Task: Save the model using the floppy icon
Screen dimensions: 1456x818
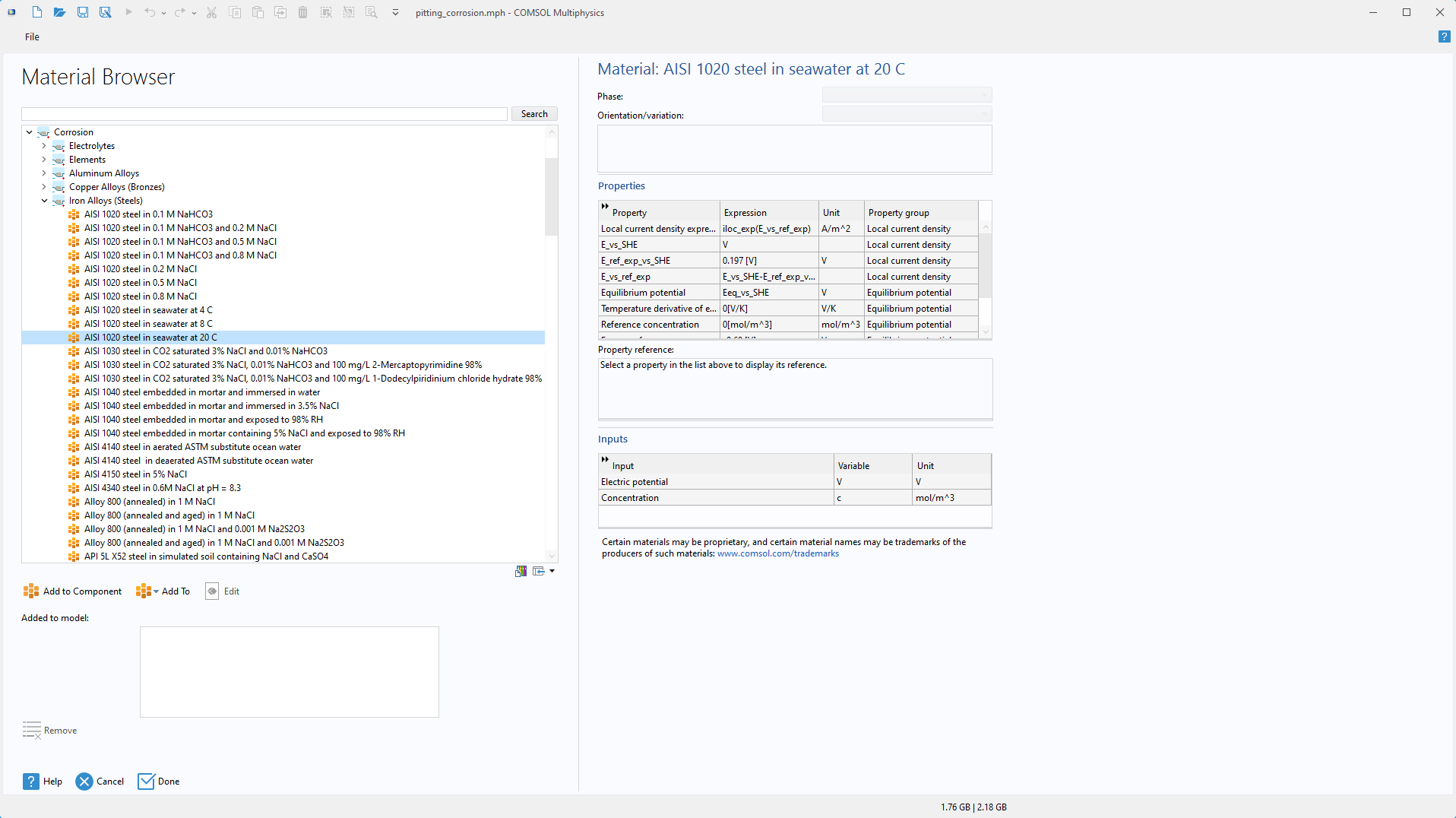Action: point(82,12)
